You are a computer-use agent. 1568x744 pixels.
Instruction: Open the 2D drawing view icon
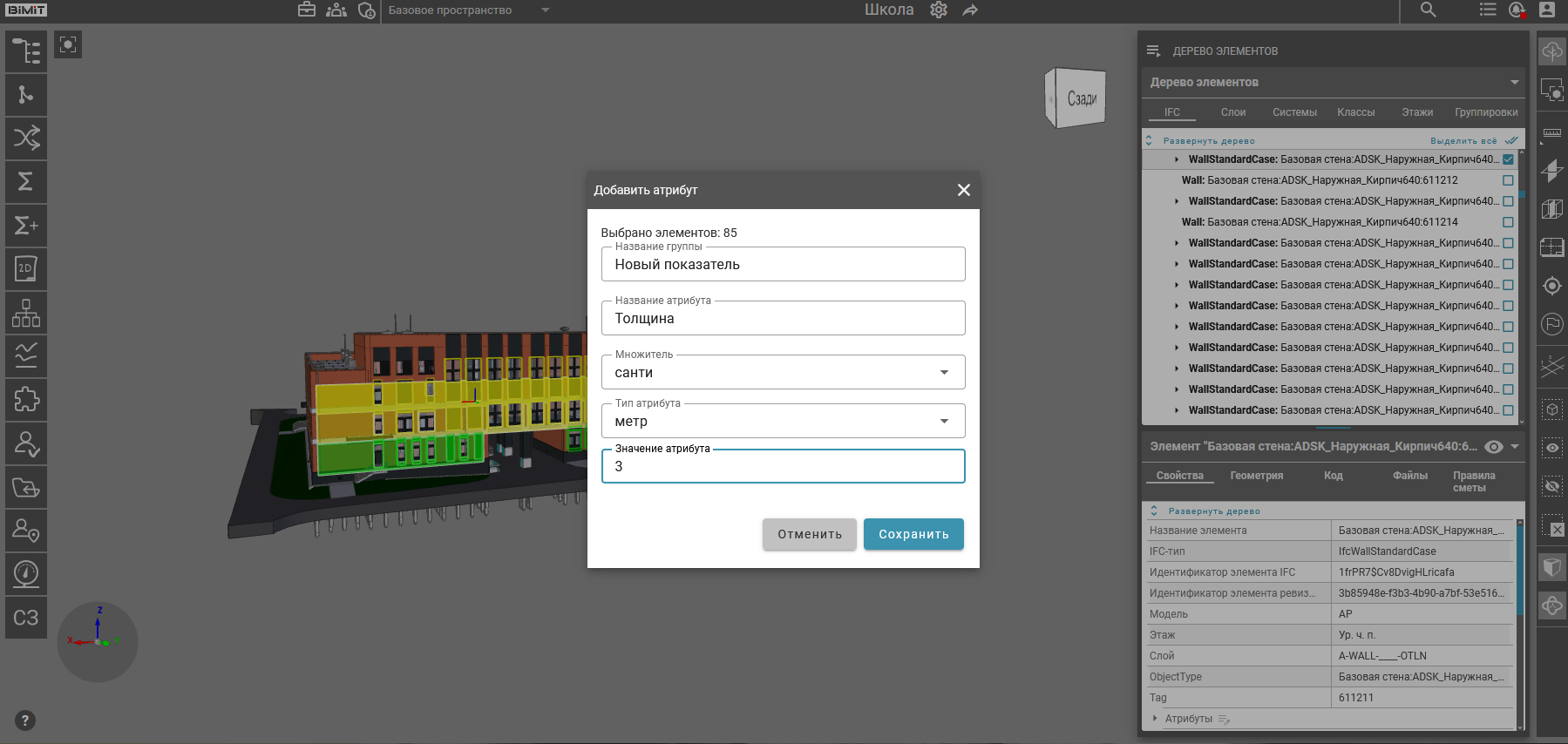(26, 269)
